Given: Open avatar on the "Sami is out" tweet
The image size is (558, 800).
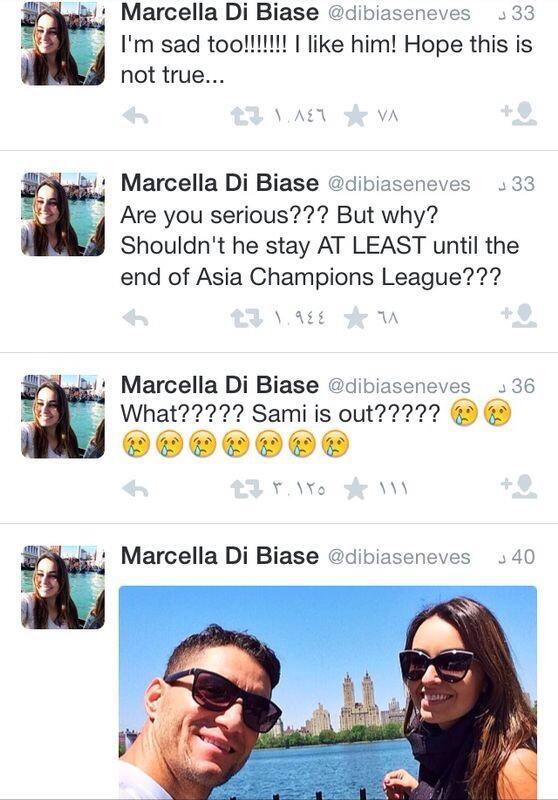Looking at the screenshot, I should point(63,416).
